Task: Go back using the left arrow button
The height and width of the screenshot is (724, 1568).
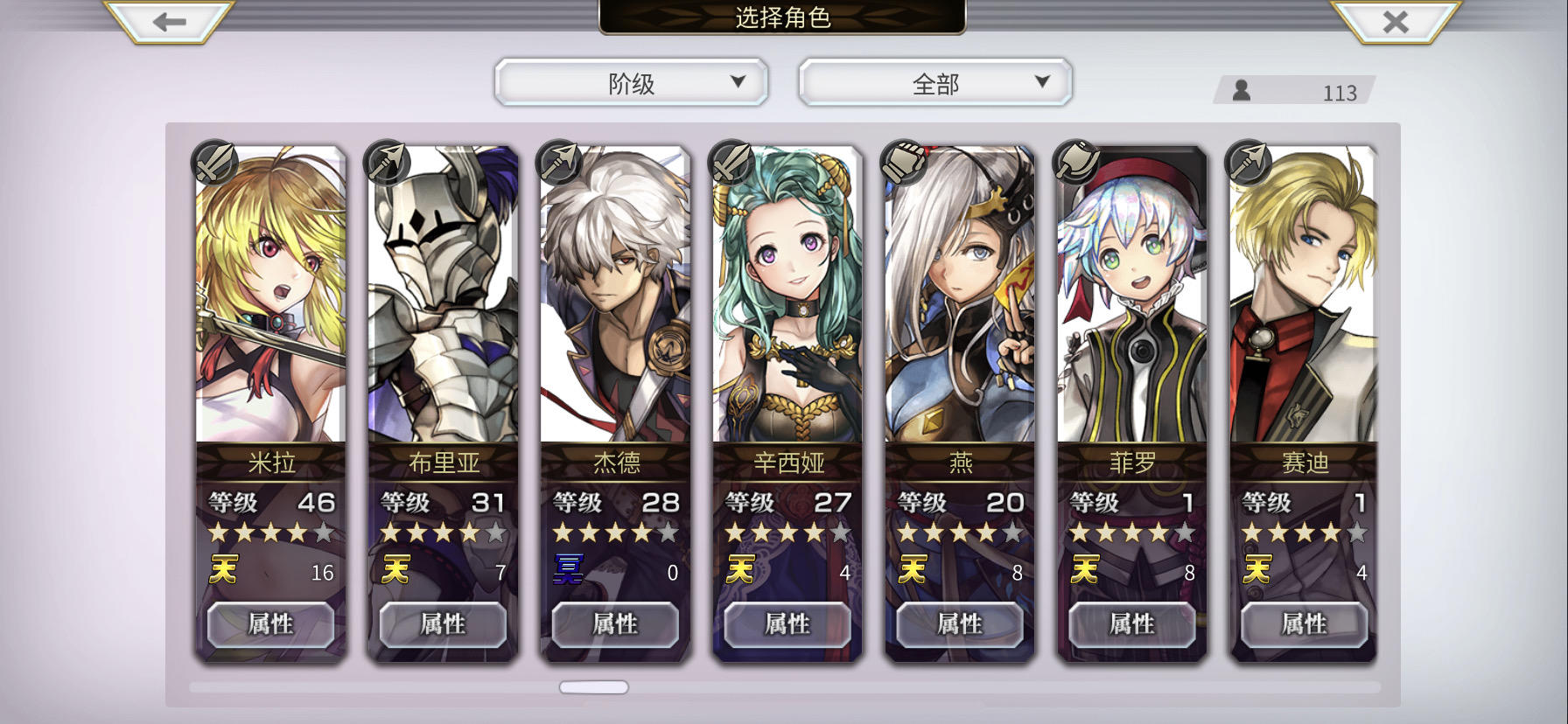Action: (x=169, y=22)
